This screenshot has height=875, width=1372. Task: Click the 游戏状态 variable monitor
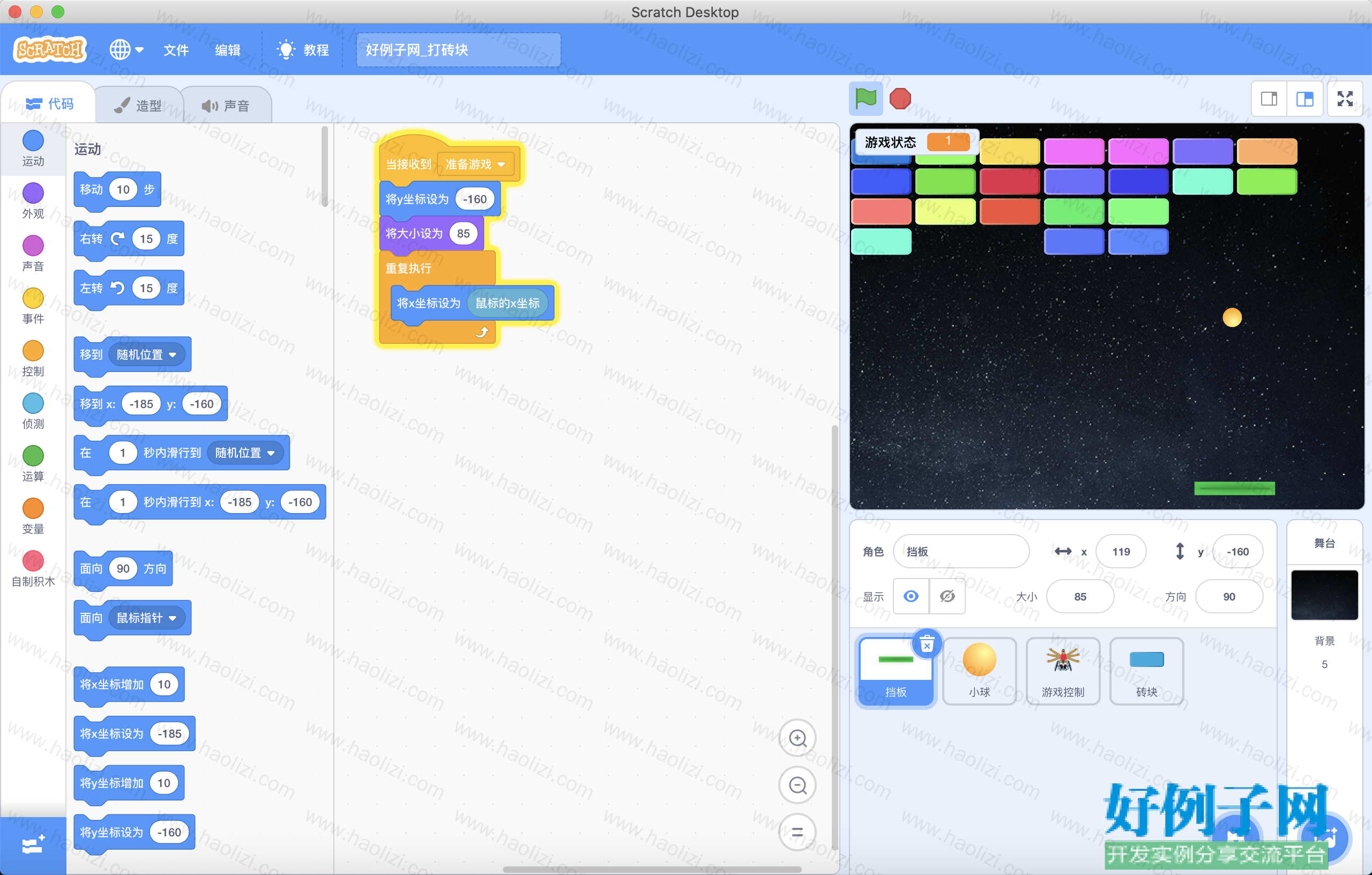(x=917, y=142)
